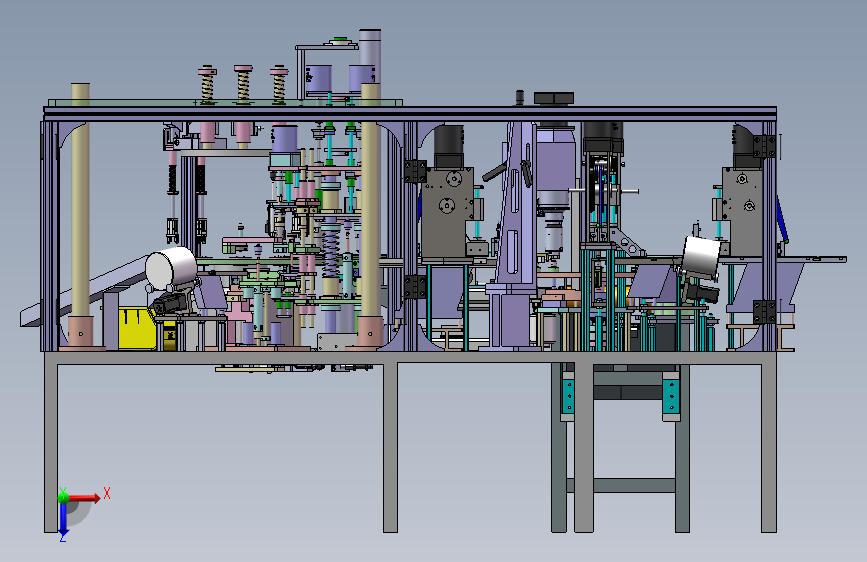Select the output tray extending from the right side

pos(810,259)
